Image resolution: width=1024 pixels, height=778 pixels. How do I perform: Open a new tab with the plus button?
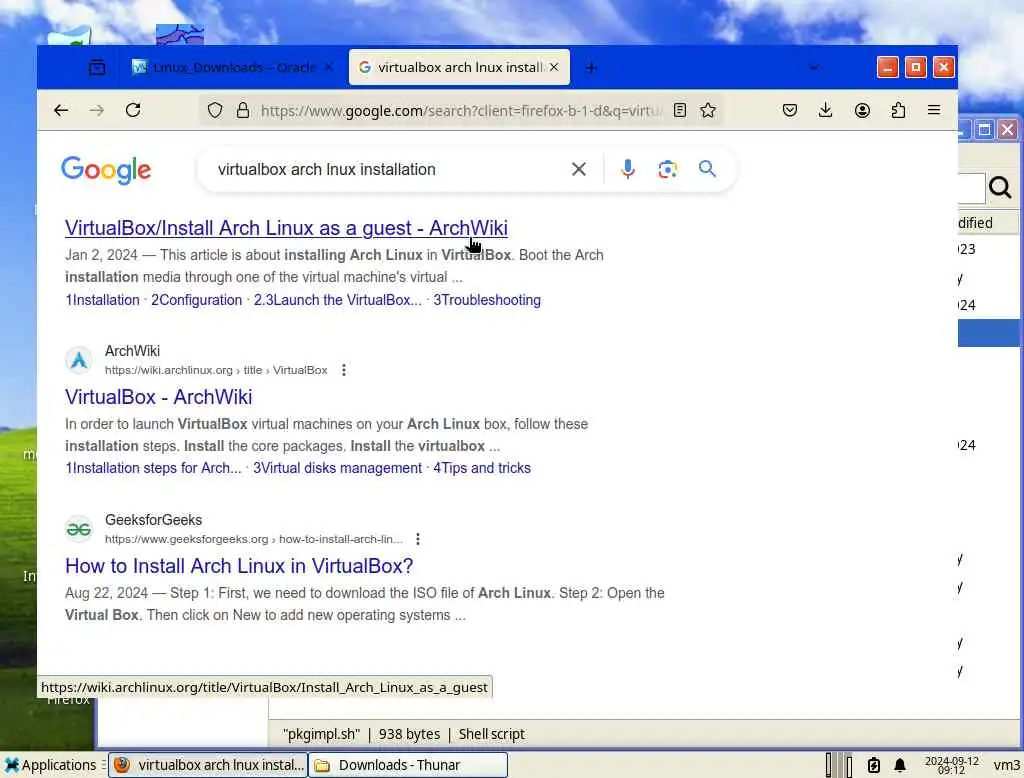[x=590, y=67]
